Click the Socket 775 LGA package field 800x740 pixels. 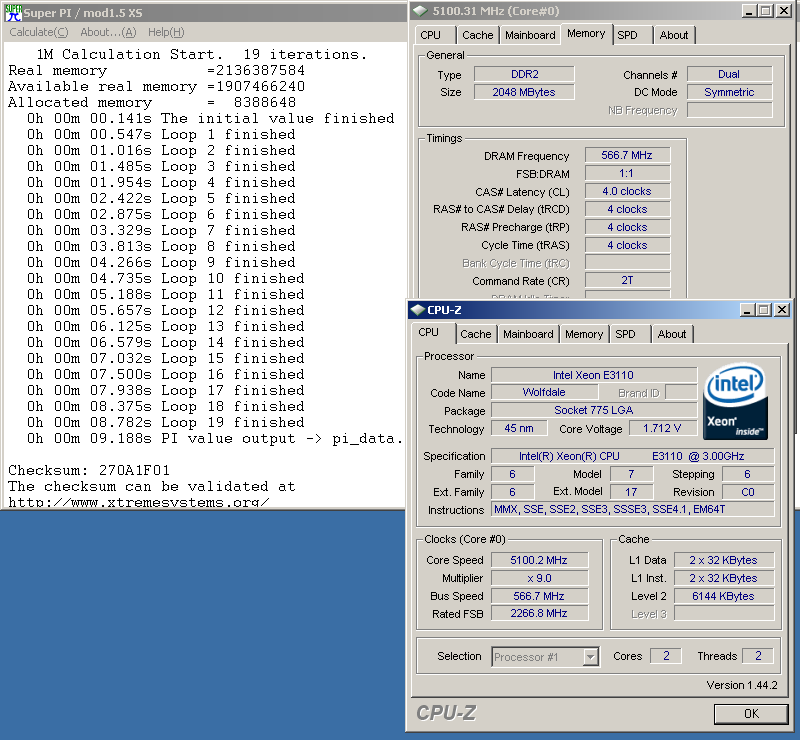point(594,410)
